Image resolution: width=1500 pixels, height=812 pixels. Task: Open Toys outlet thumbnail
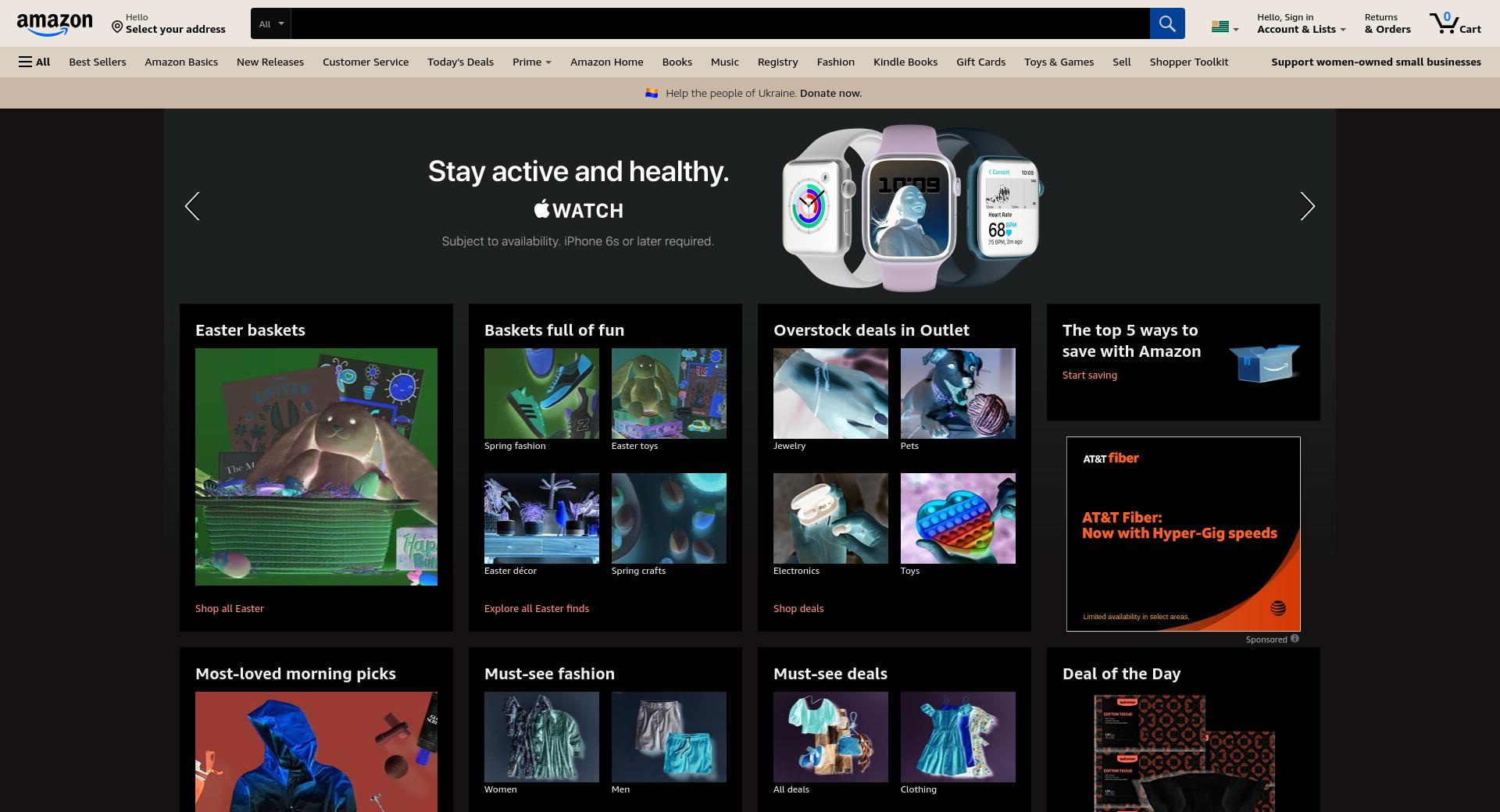(x=958, y=518)
